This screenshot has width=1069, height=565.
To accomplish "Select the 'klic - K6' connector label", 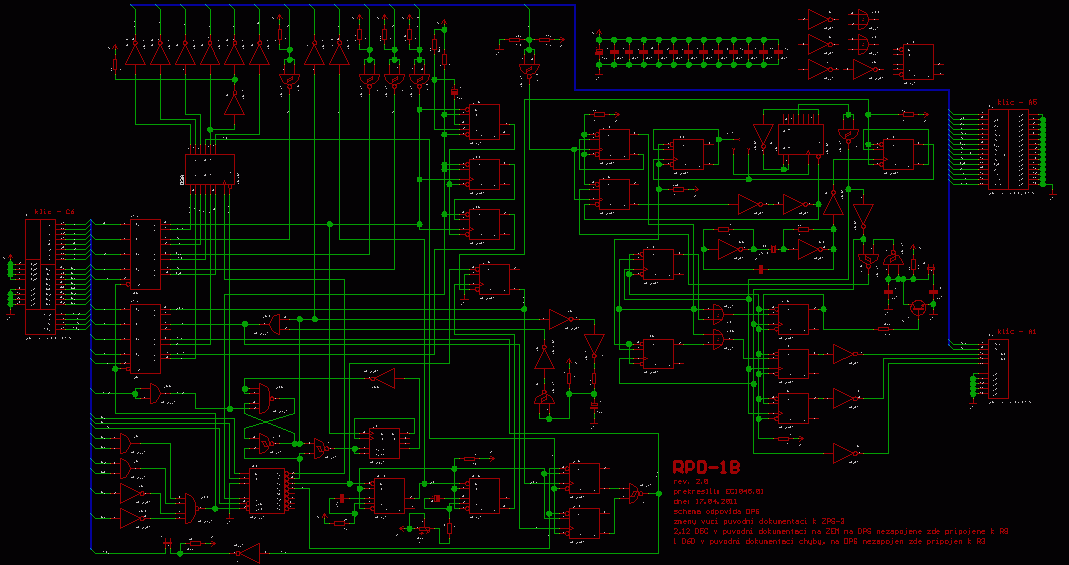I will [x=54, y=212].
